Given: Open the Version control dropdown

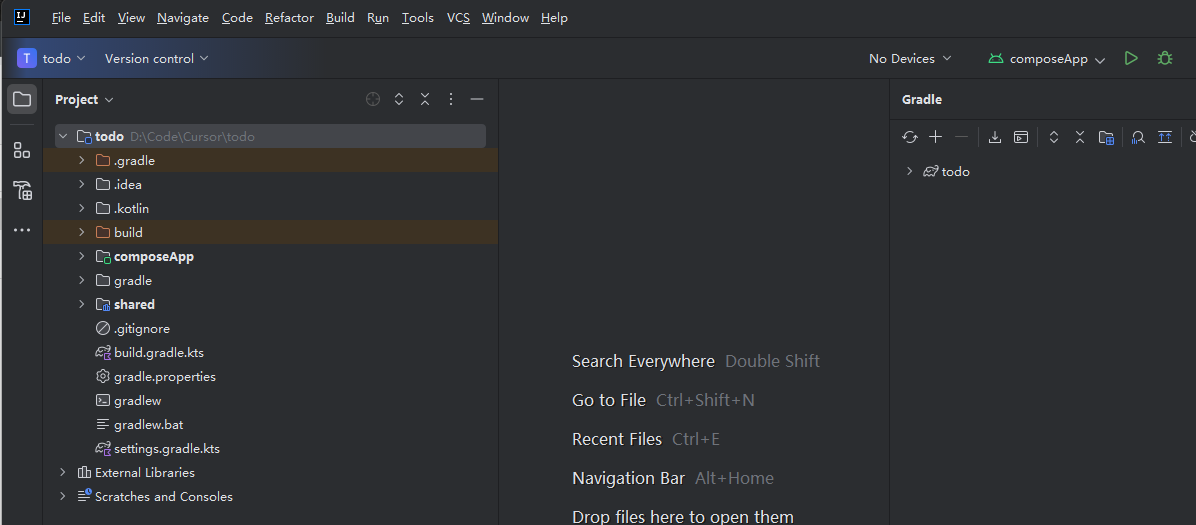Looking at the screenshot, I should coord(156,59).
